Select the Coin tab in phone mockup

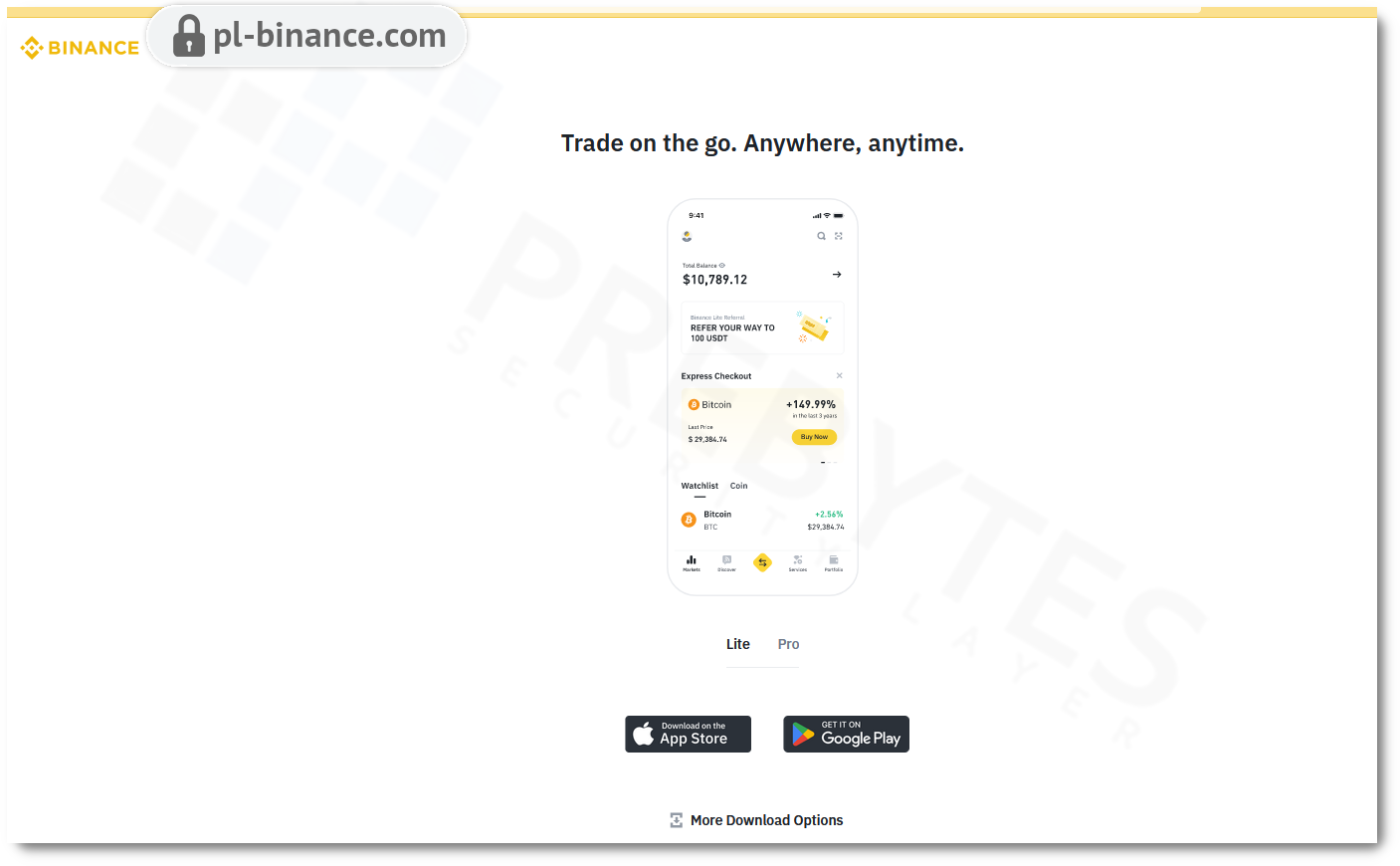pyautogui.click(x=738, y=486)
